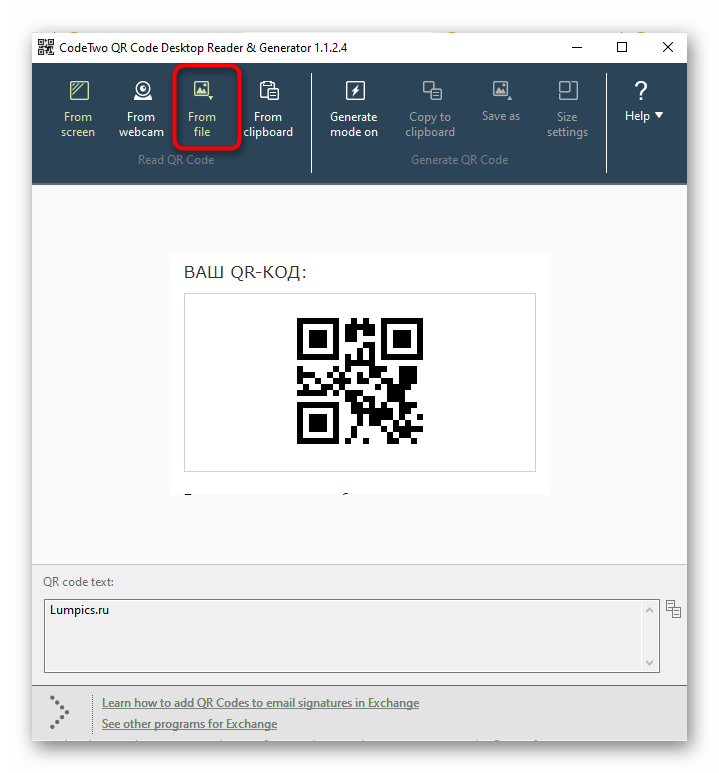Screen dimensions: 719x773
Task: Copy QR code text with side icon
Action: click(x=673, y=609)
